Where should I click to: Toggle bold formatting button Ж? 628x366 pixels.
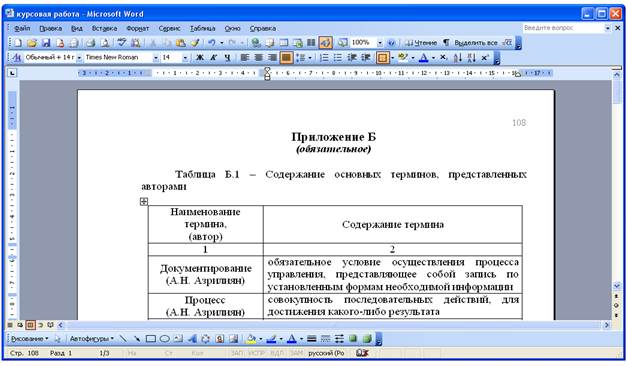[x=199, y=58]
